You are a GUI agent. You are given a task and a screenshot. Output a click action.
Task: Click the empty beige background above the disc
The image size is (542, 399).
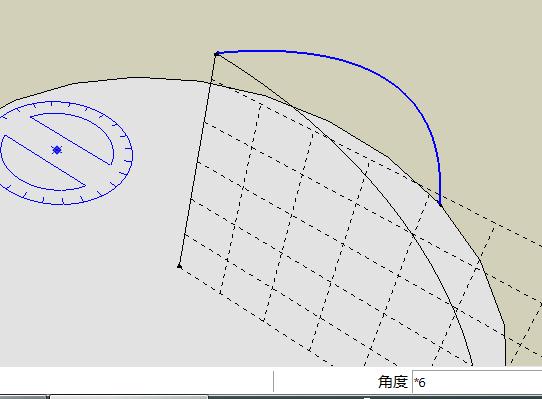coord(104,35)
